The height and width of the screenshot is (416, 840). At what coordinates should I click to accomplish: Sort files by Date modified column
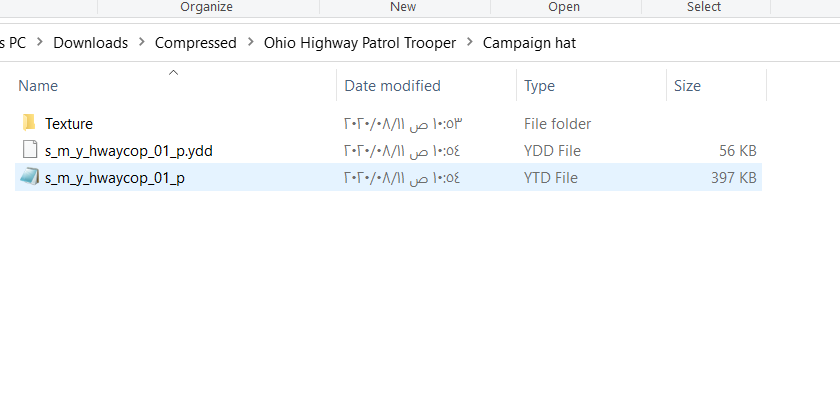[392, 86]
